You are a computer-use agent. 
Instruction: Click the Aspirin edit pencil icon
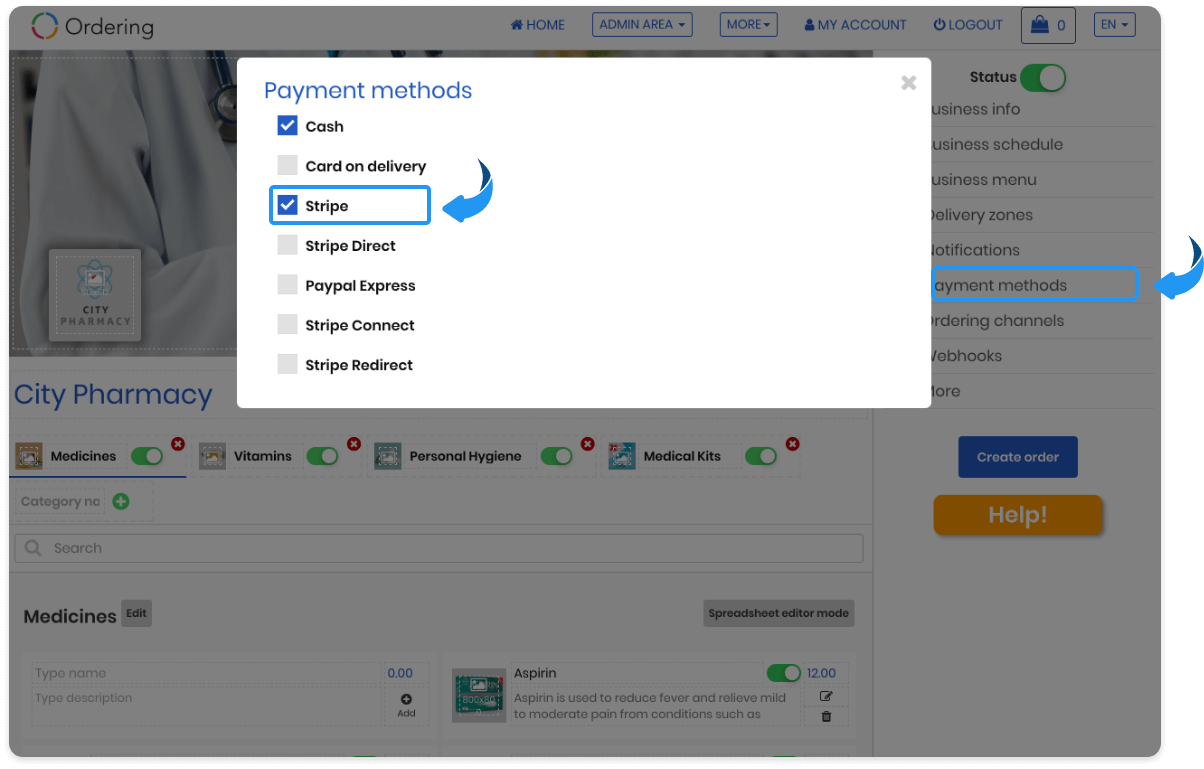[826, 696]
